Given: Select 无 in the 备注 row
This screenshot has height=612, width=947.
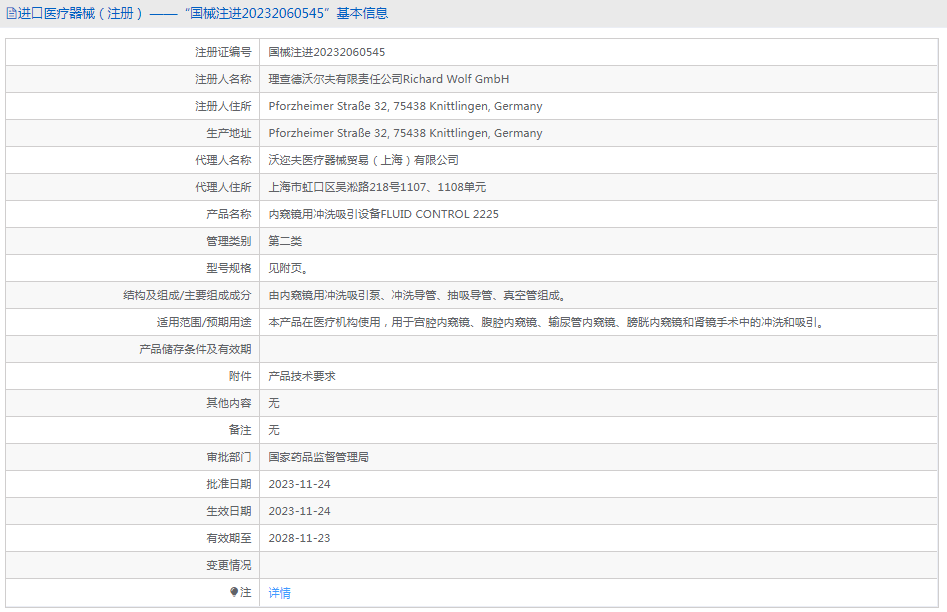Looking at the screenshot, I should [x=274, y=430].
